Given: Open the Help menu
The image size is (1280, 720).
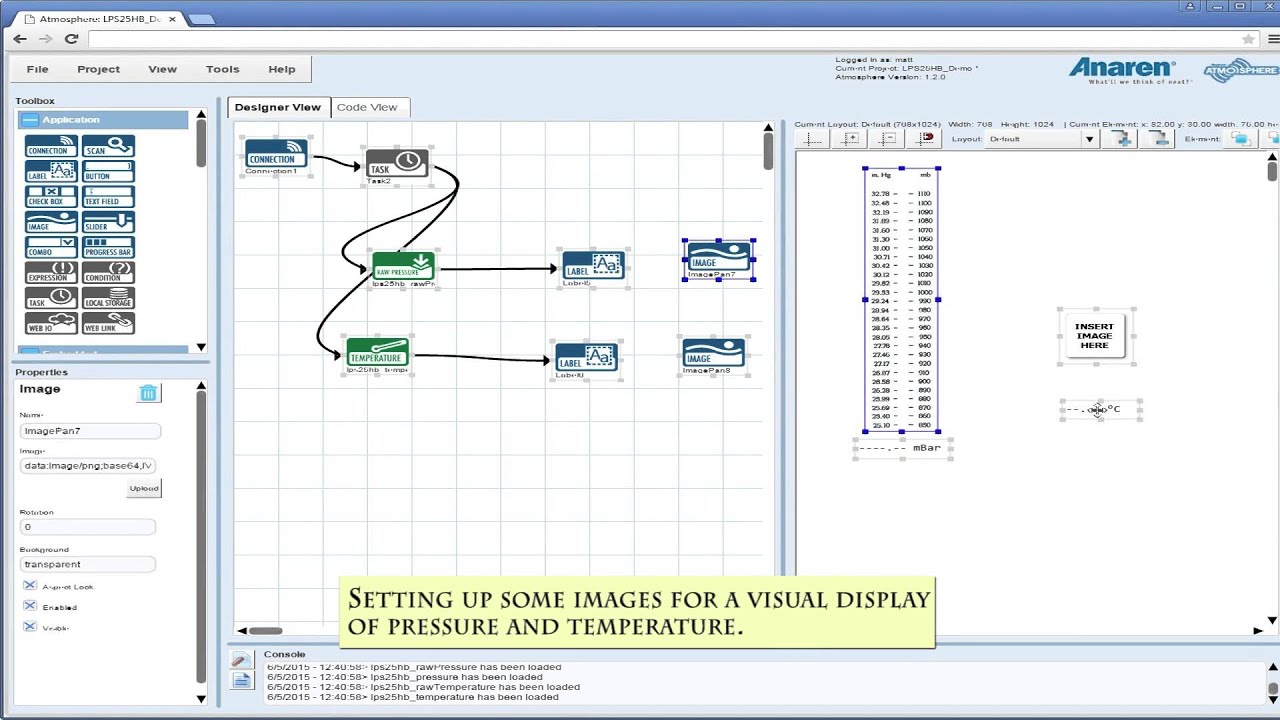Looking at the screenshot, I should [x=281, y=69].
